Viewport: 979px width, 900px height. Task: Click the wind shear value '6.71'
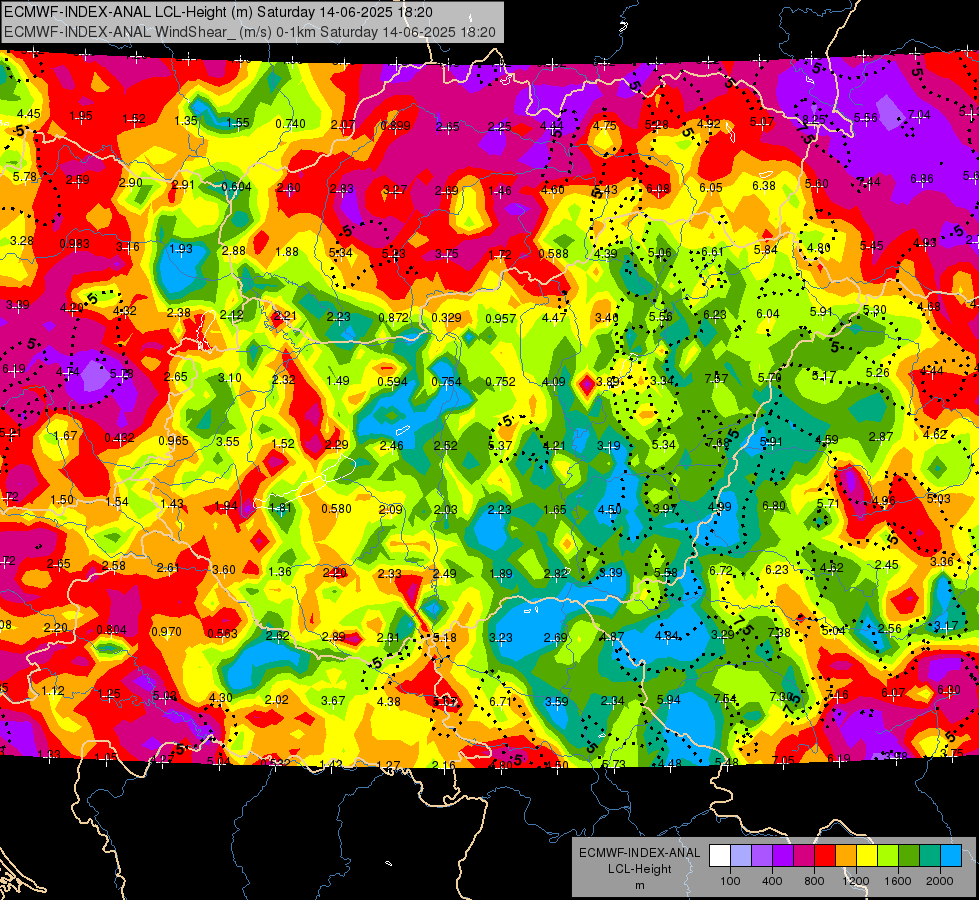tap(500, 701)
